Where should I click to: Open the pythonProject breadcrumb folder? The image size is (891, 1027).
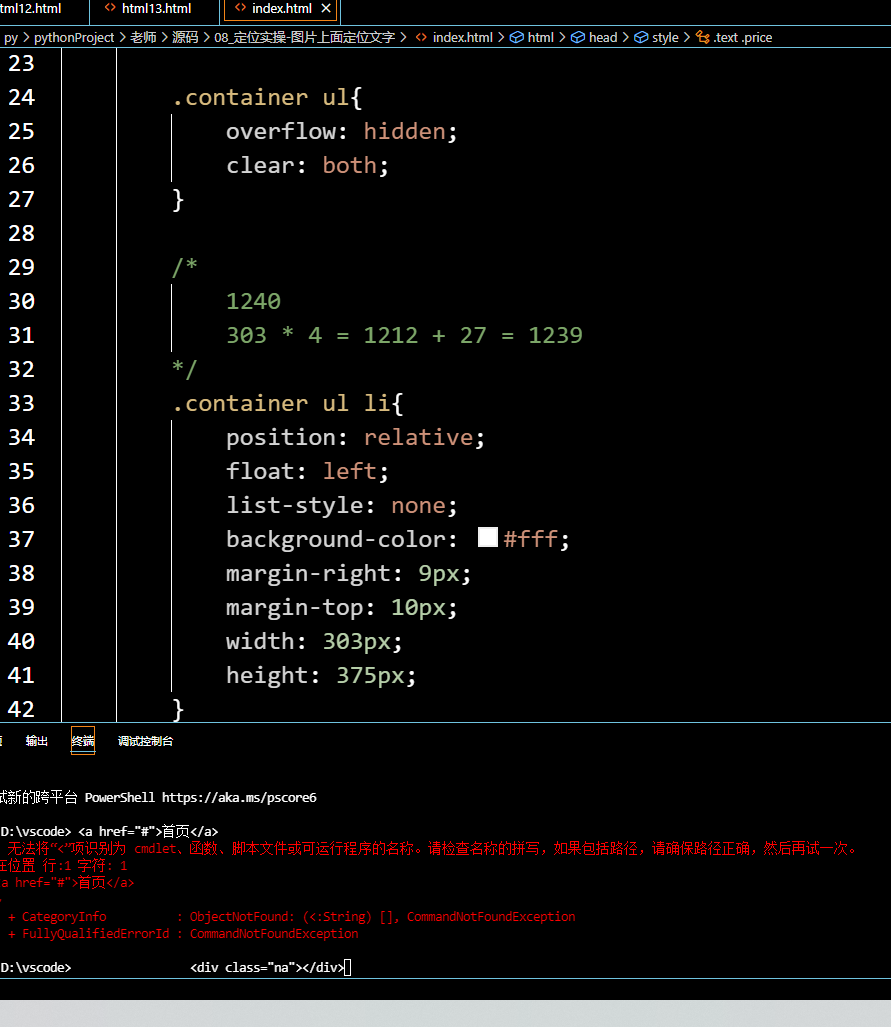click(74, 37)
